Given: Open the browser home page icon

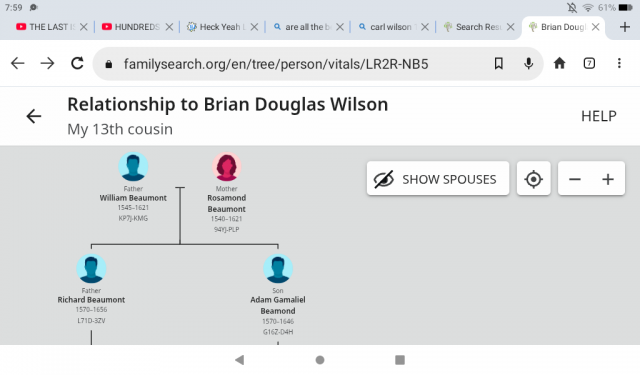Looking at the screenshot, I should (x=559, y=63).
